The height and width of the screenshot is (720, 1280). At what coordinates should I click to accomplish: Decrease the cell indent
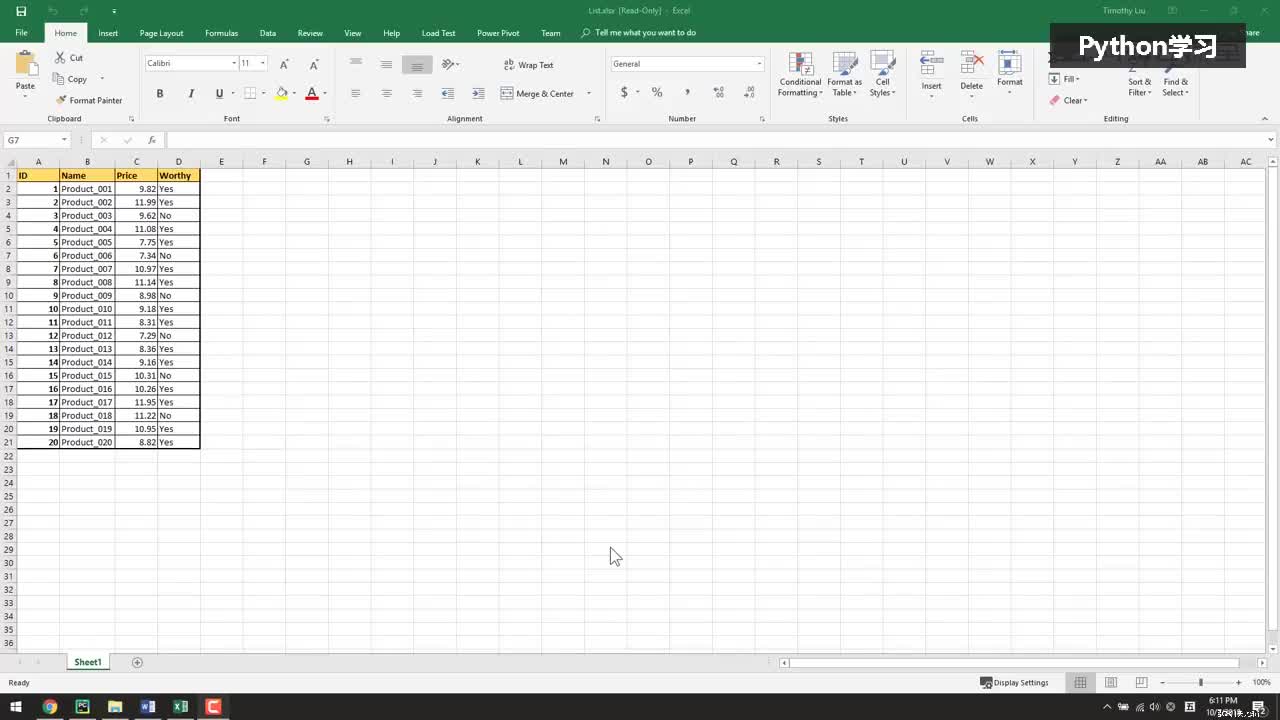[x=448, y=93]
